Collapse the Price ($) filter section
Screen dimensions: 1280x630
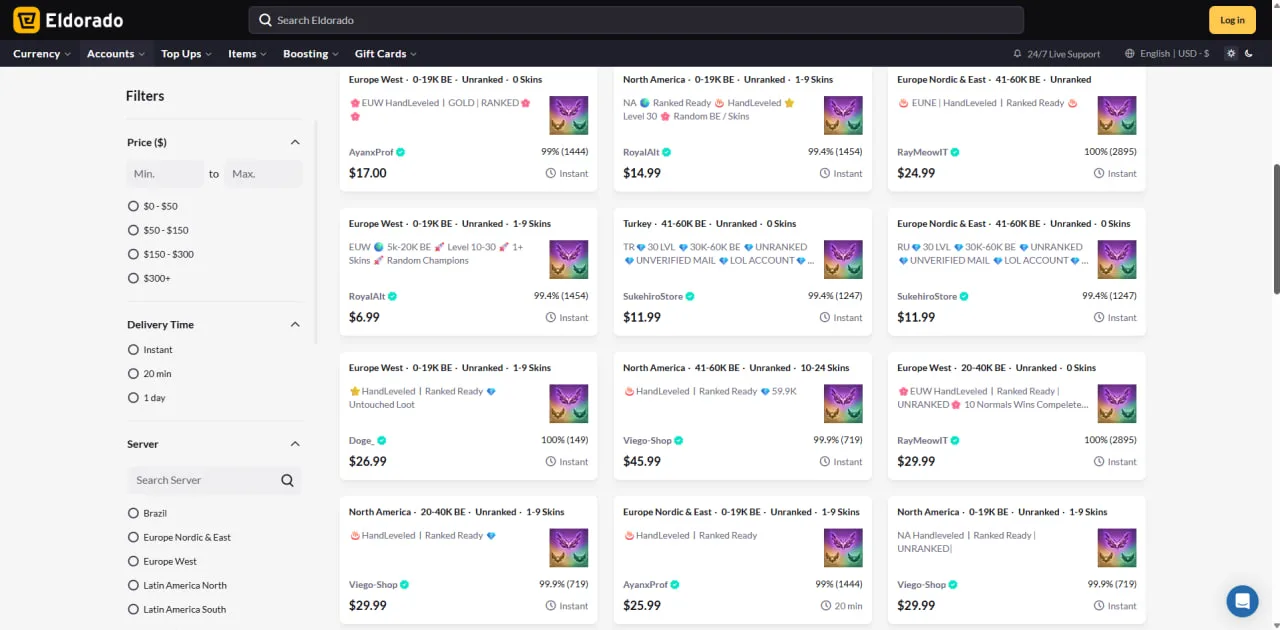pos(295,142)
